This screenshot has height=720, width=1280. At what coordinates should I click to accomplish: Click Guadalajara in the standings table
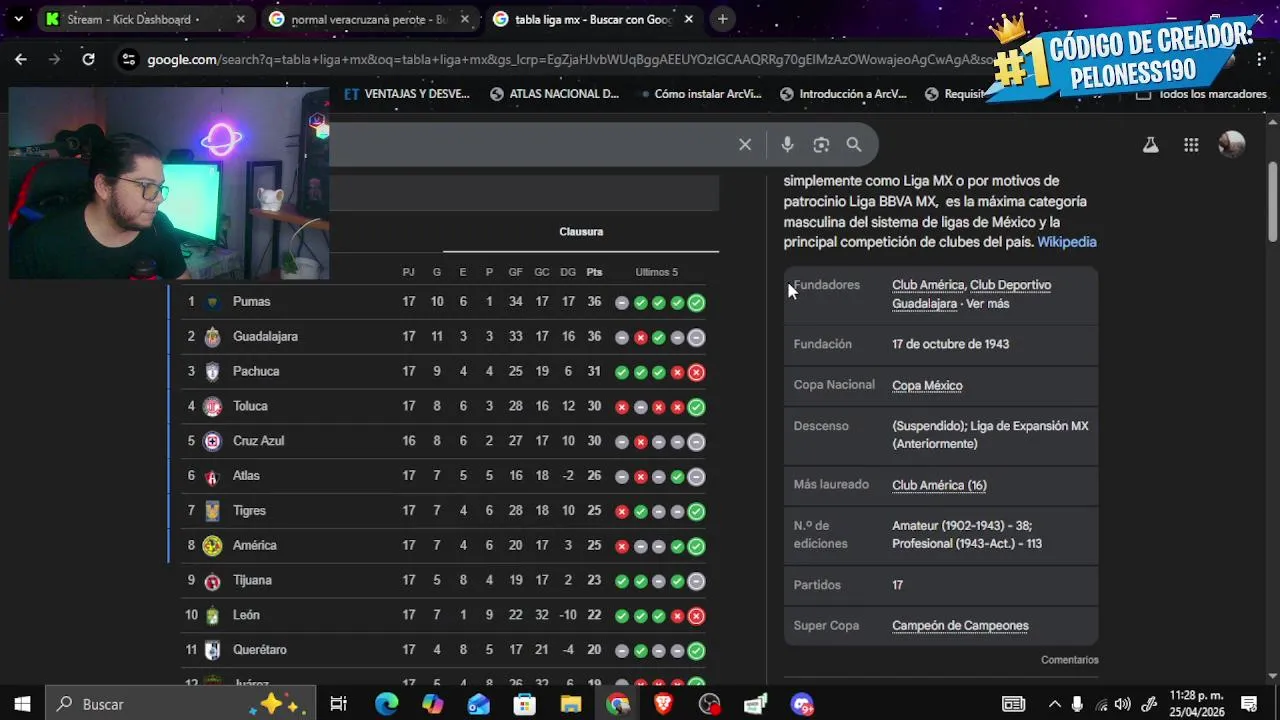tap(265, 337)
